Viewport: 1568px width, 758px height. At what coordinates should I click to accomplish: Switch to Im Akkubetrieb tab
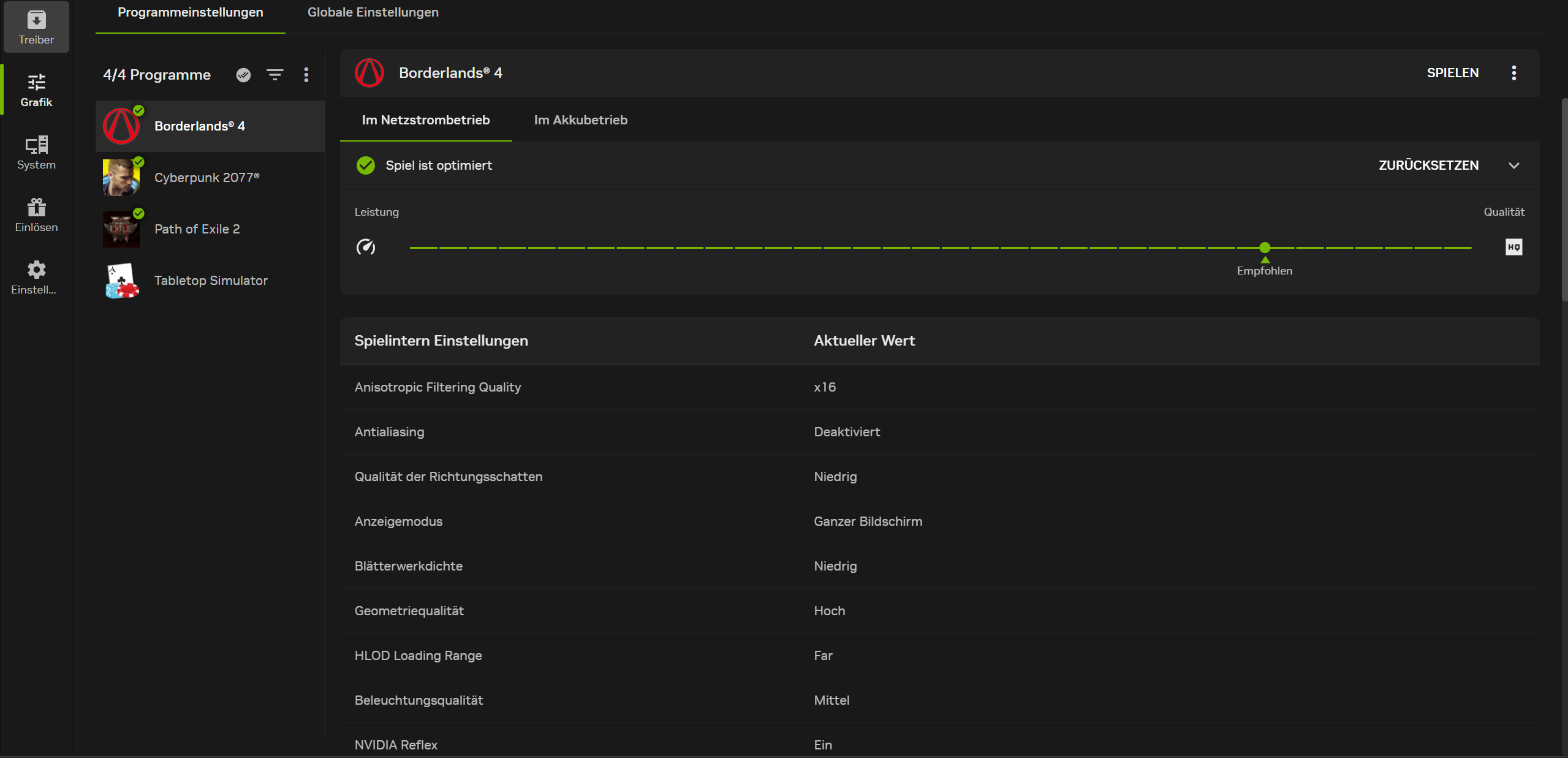pos(580,120)
